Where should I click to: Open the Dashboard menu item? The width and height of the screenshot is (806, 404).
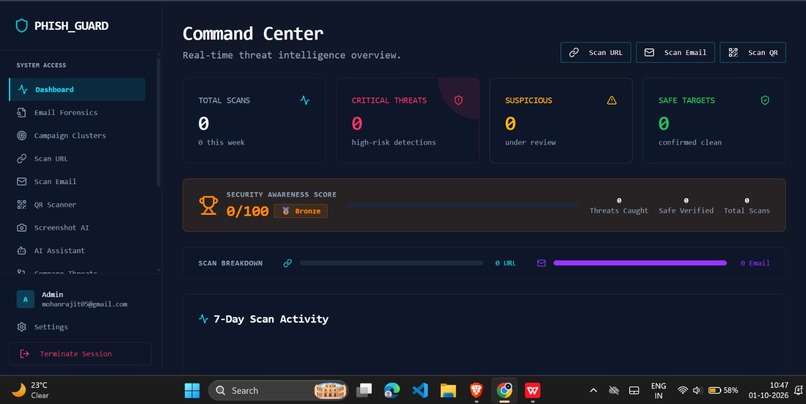[x=77, y=89]
